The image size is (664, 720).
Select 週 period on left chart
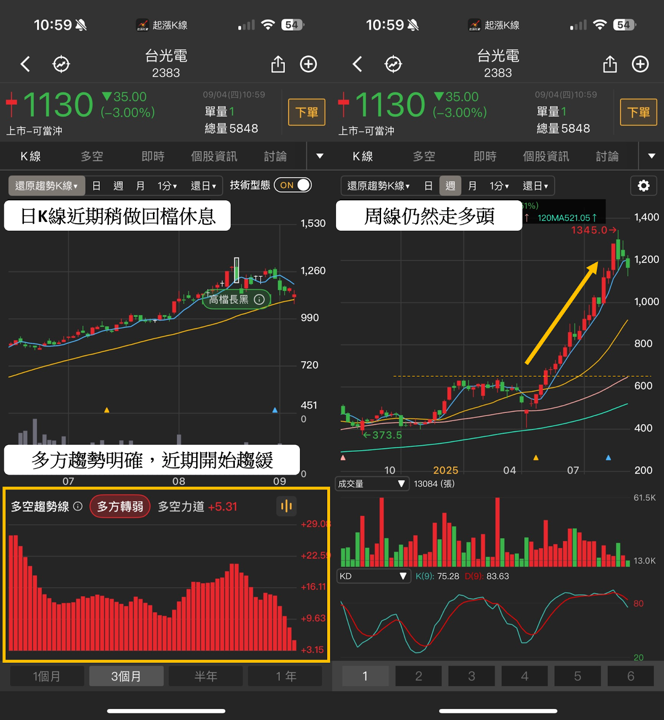[118, 186]
